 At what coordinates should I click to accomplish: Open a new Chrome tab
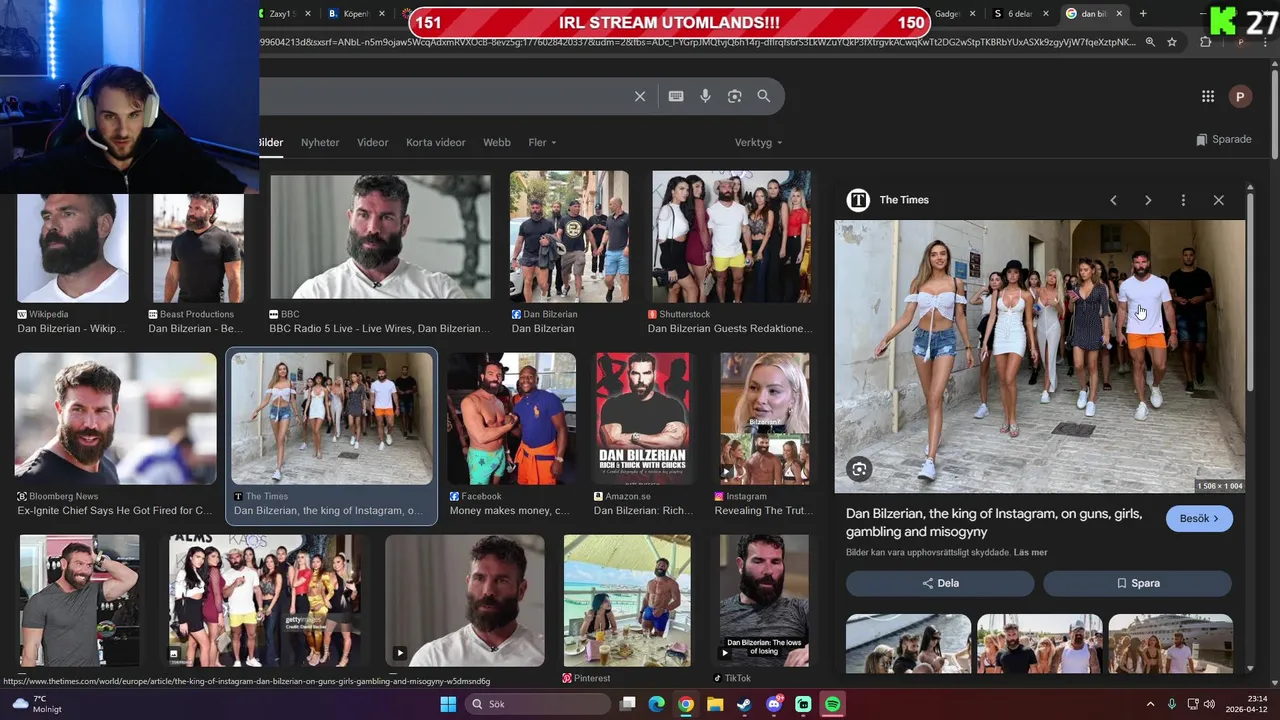coord(1143,14)
